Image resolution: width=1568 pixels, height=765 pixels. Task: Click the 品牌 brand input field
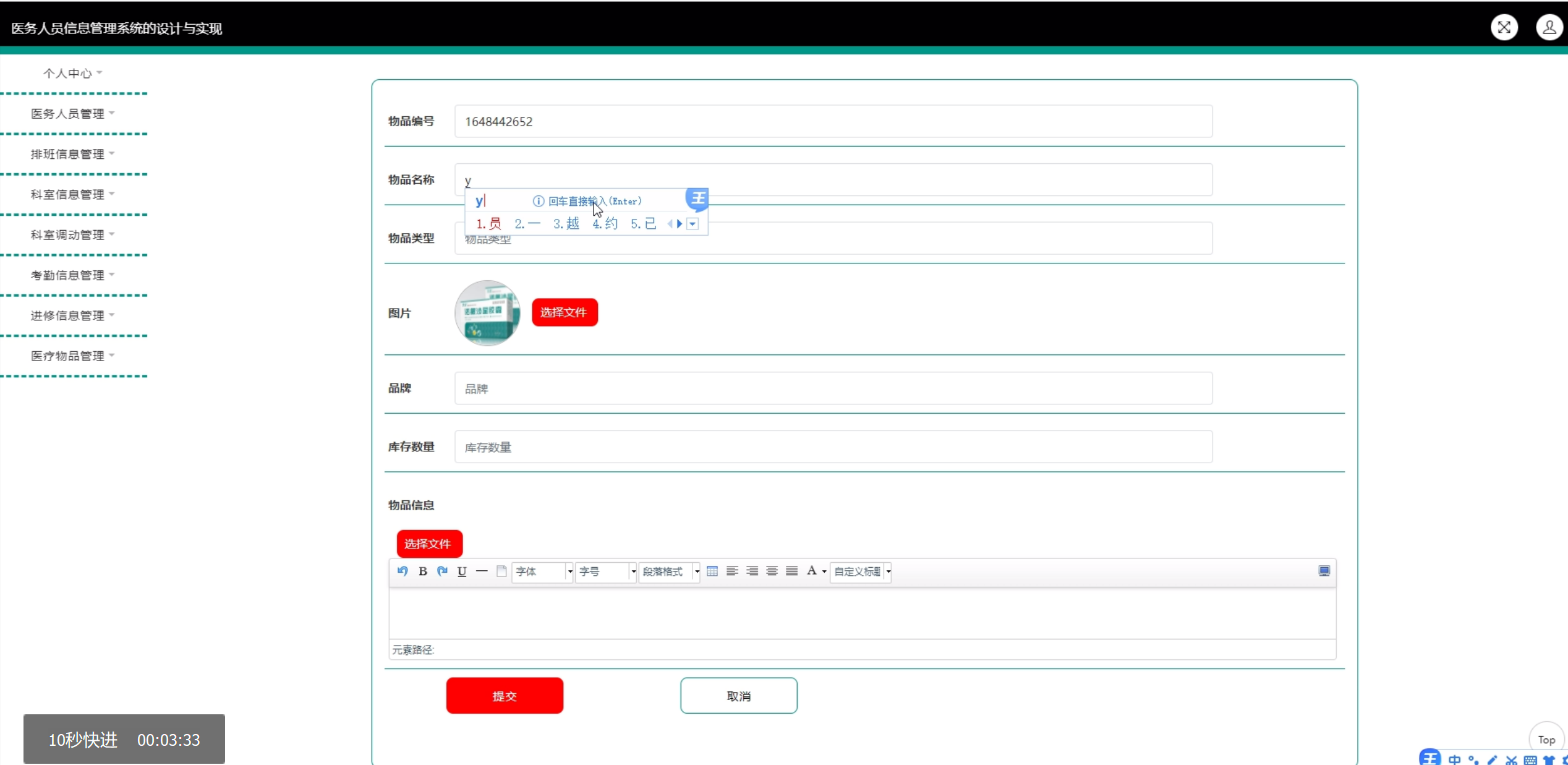833,388
